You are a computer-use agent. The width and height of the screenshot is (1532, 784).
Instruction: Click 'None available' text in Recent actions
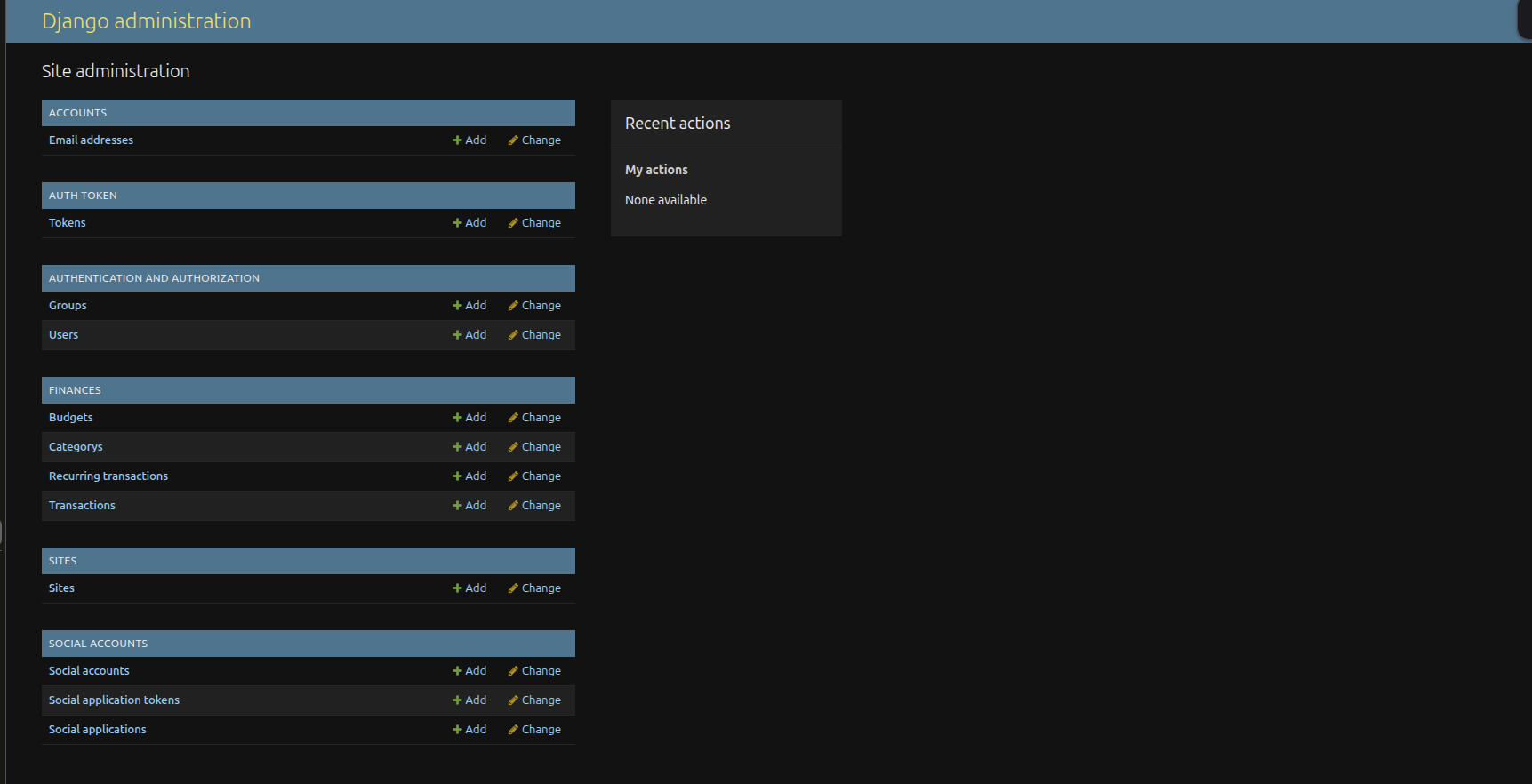pos(666,200)
